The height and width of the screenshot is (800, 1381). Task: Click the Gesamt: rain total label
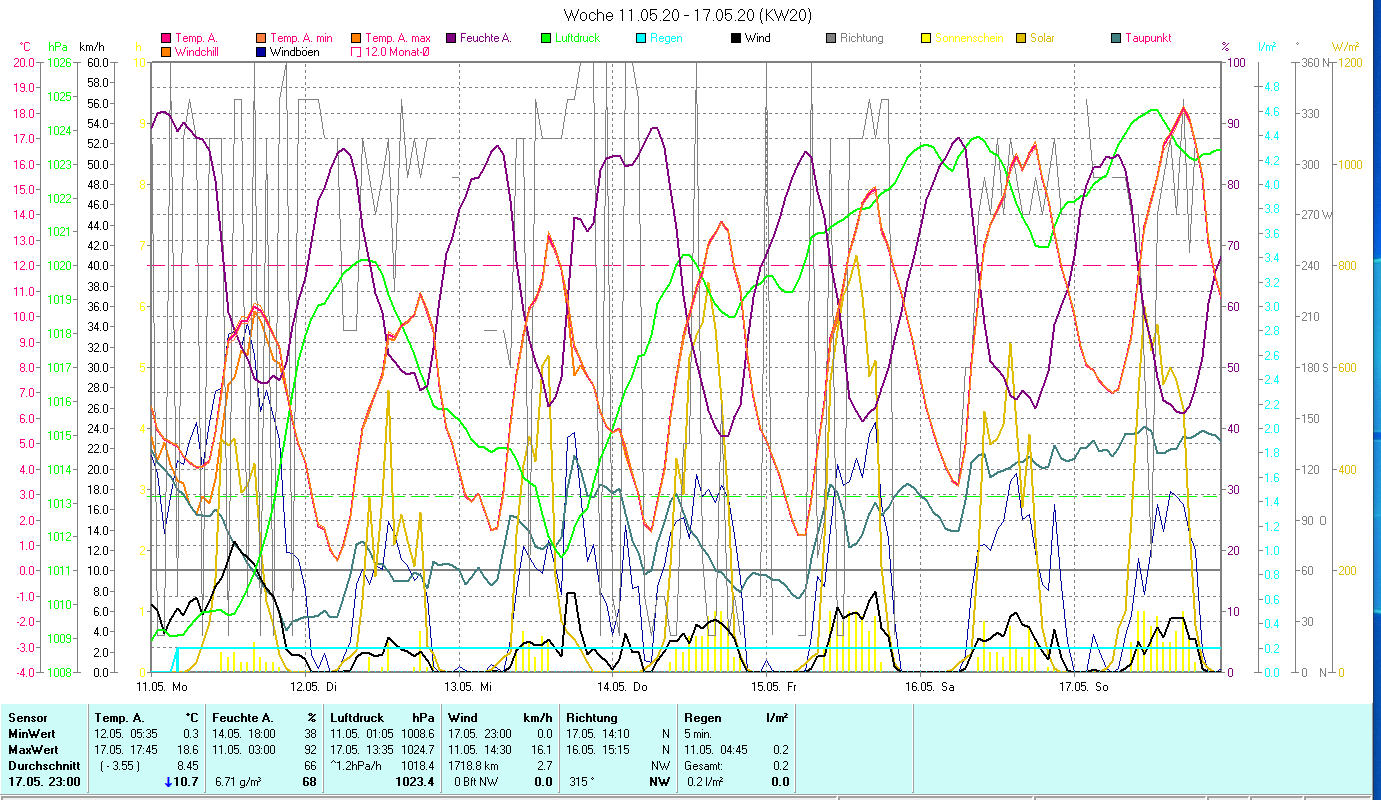tap(703, 766)
